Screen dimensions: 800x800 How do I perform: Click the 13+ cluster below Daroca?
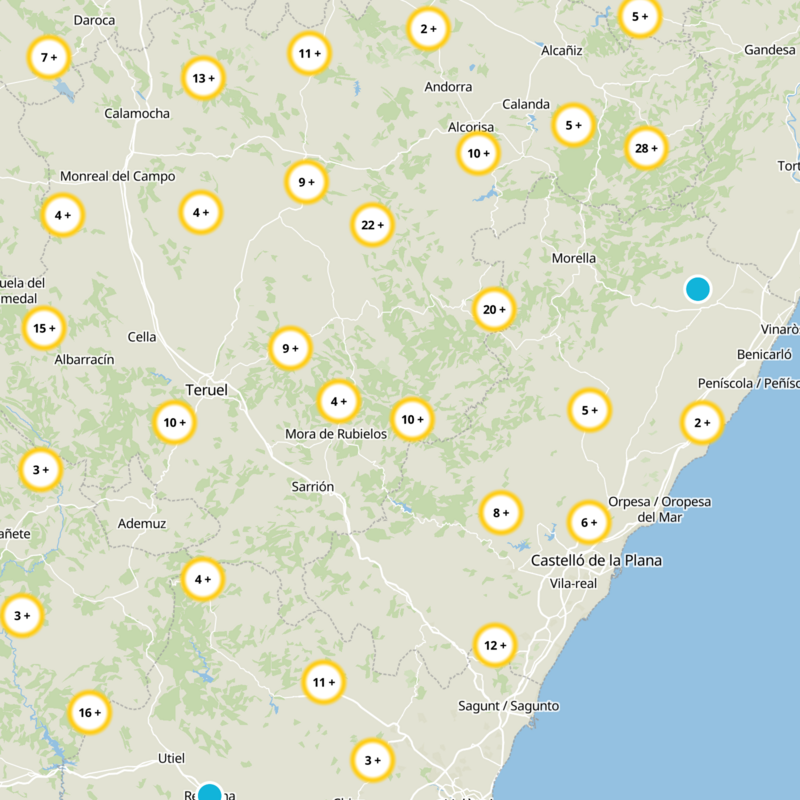pos(203,76)
